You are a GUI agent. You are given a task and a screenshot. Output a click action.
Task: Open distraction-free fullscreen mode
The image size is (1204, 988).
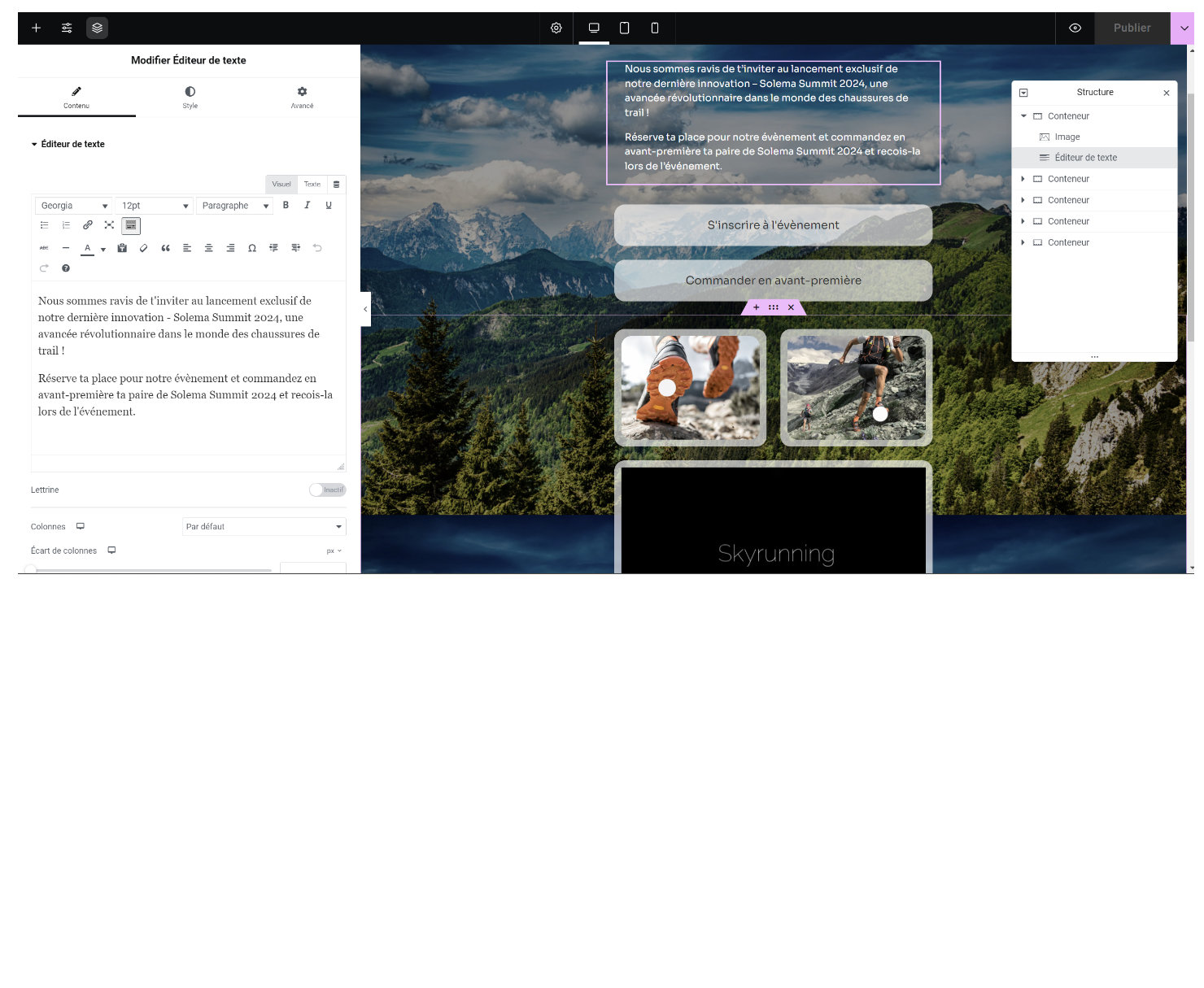click(x=109, y=225)
